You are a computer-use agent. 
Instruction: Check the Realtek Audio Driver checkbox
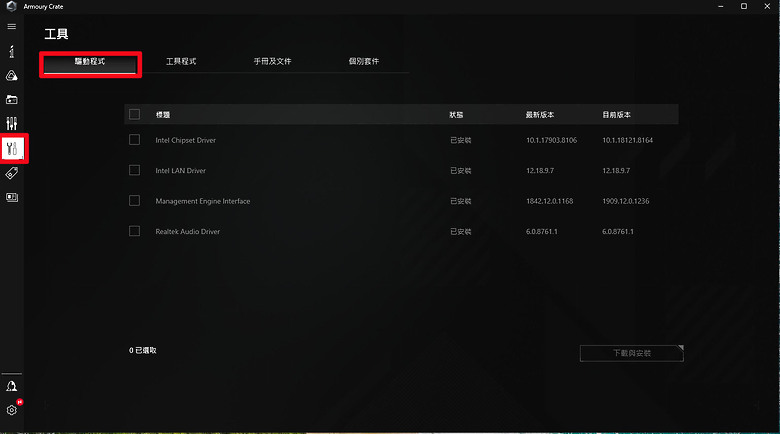[x=134, y=231]
